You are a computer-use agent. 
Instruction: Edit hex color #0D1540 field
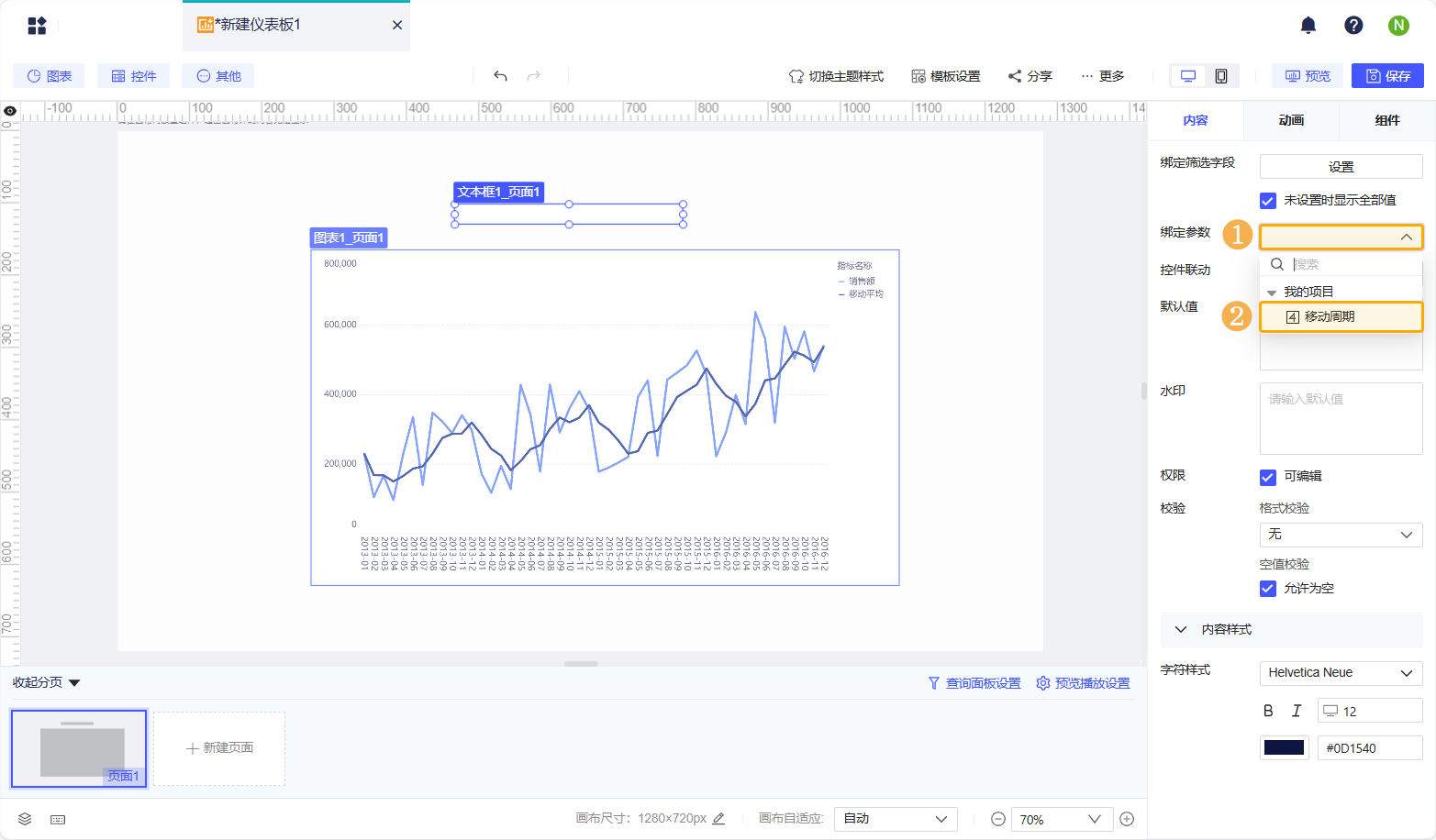pos(1370,747)
